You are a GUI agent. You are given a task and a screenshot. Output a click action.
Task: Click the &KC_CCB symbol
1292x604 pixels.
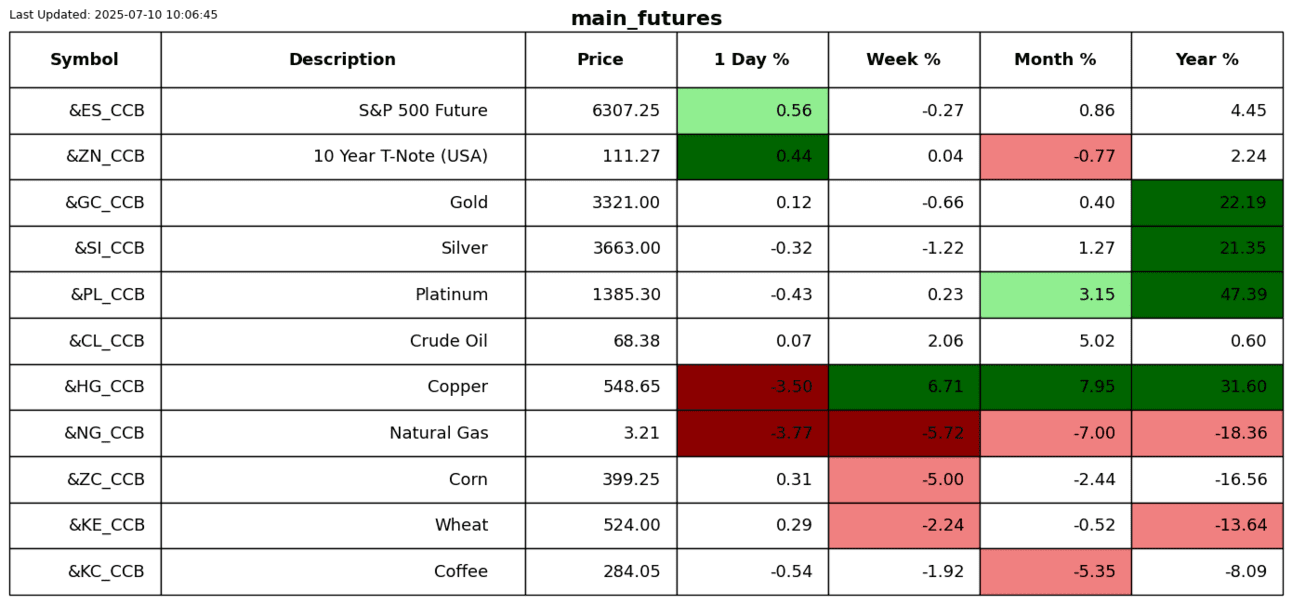(x=106, y=572)
